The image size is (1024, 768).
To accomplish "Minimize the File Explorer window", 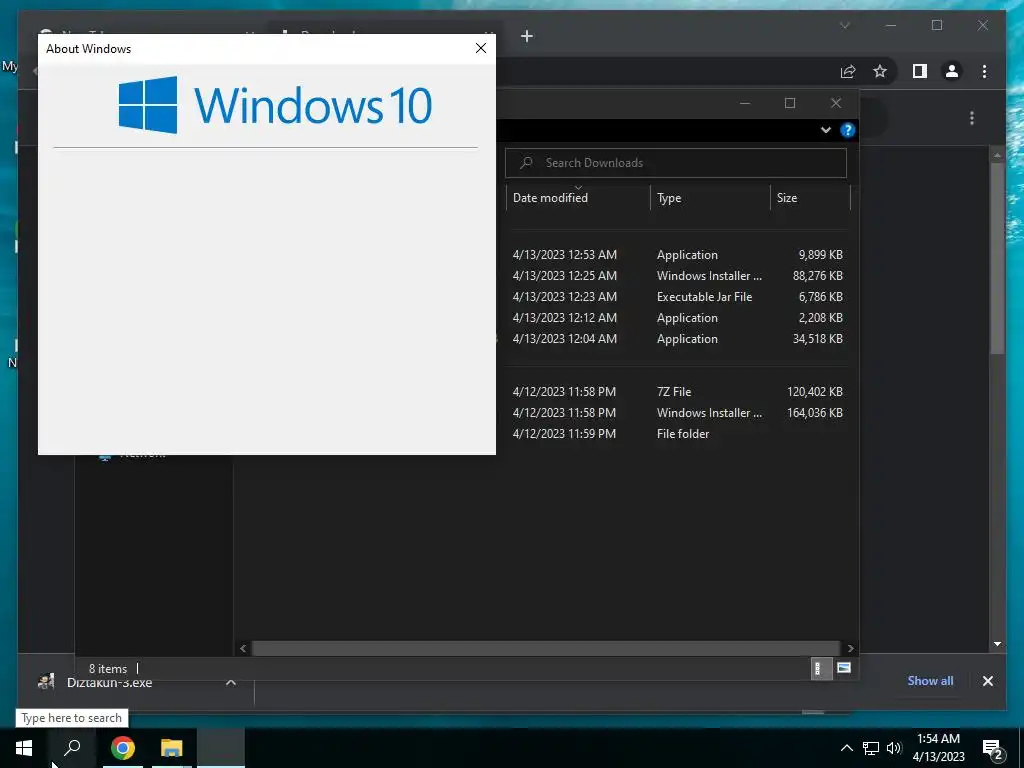I will point(744,103).
